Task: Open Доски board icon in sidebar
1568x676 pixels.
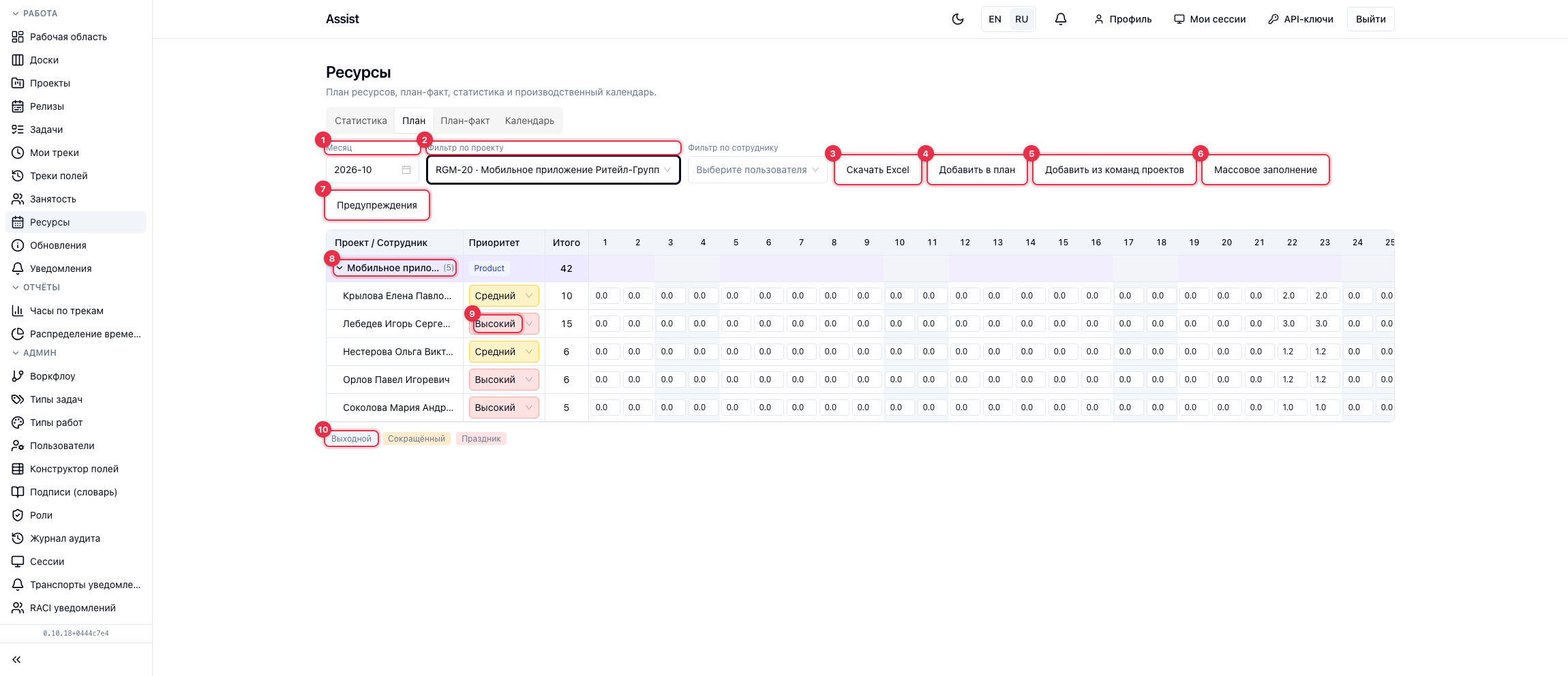Action: point(18,60)
